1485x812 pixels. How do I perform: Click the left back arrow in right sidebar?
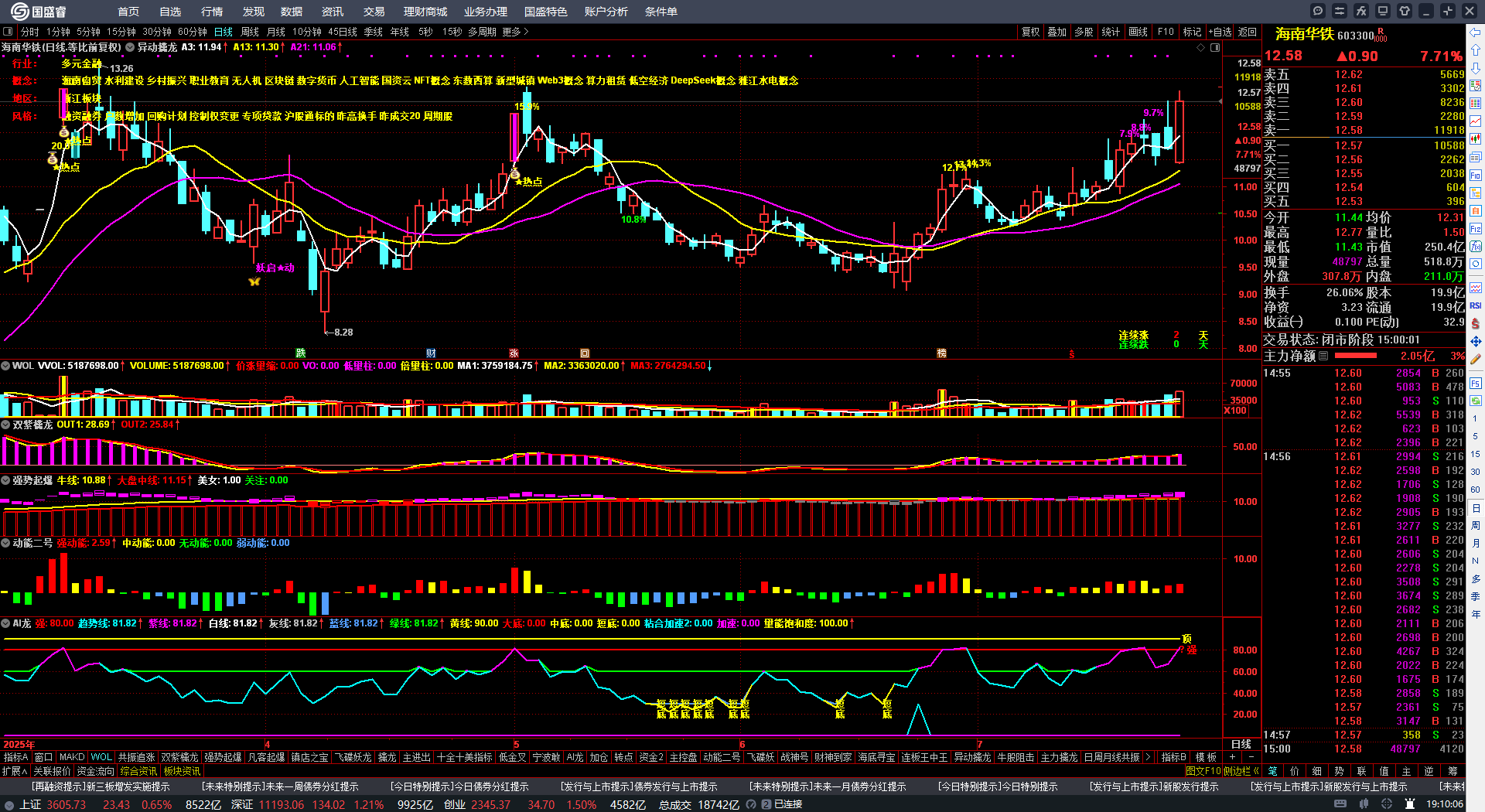(x=1476, y=32)
